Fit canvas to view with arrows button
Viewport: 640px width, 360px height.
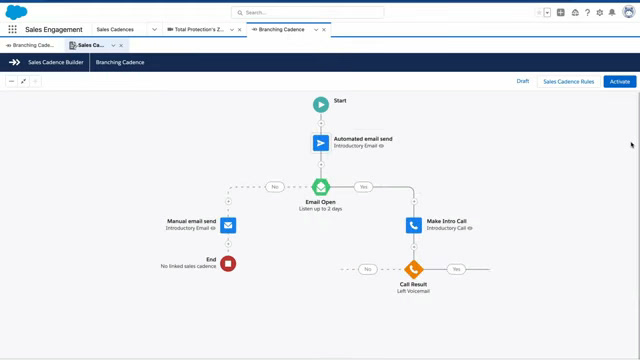point(23,82)
